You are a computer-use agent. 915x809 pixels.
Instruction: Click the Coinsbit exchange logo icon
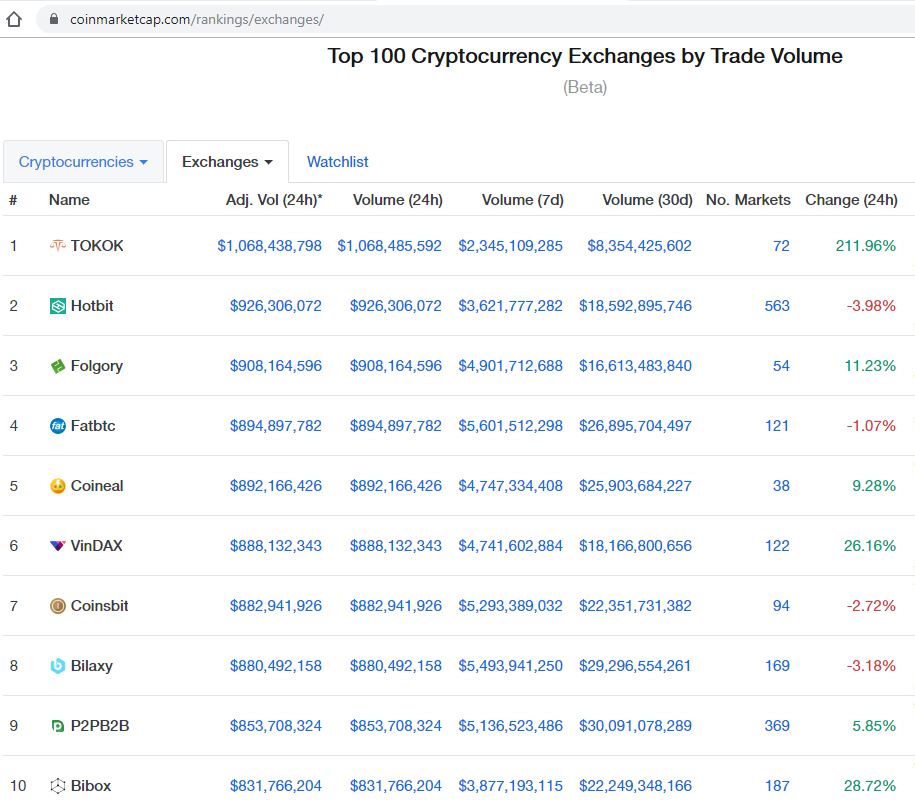click(57, 606)
